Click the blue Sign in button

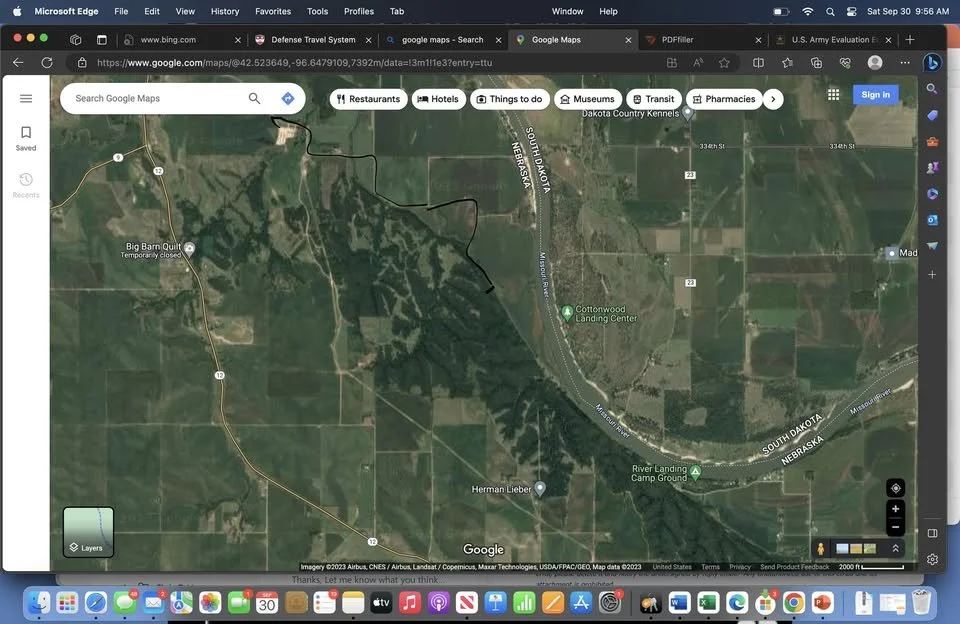[876, 94]
